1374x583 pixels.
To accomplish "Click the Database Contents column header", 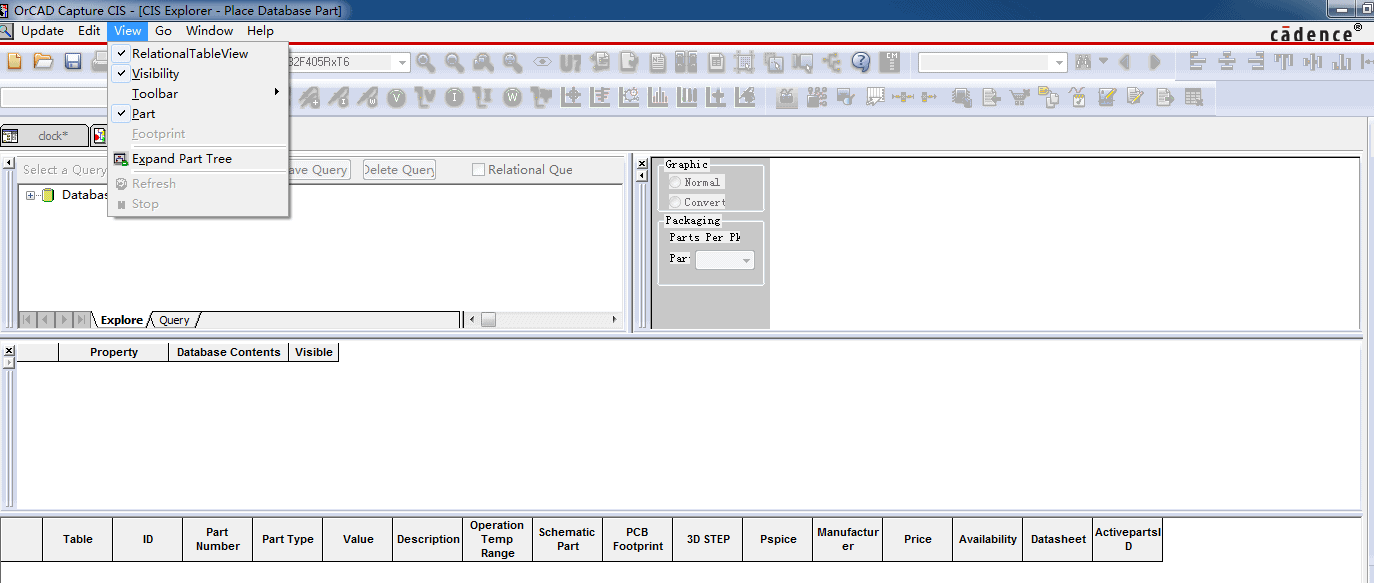I will tap(229, 352).
